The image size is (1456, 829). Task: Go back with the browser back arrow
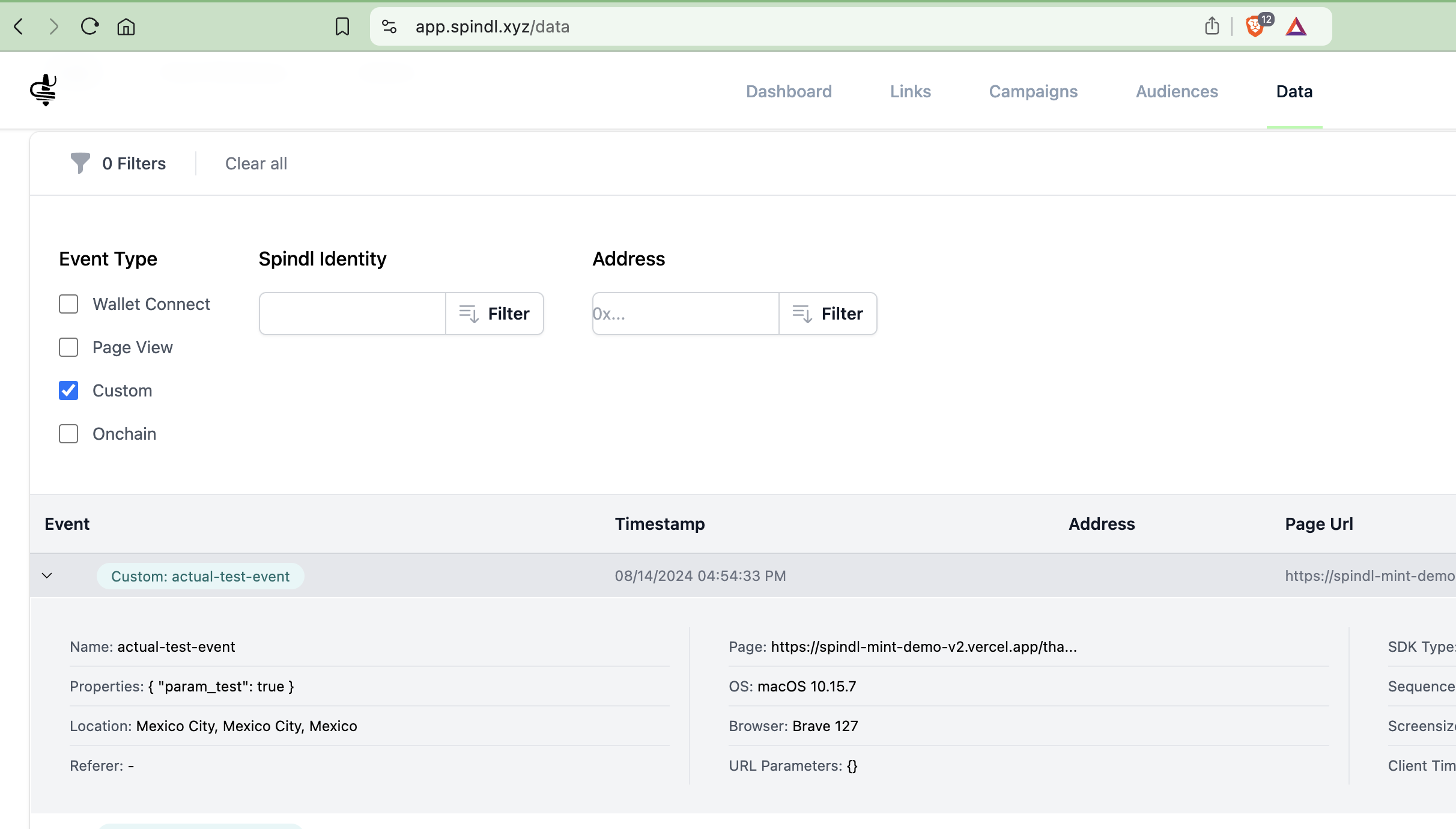[19, 26]
